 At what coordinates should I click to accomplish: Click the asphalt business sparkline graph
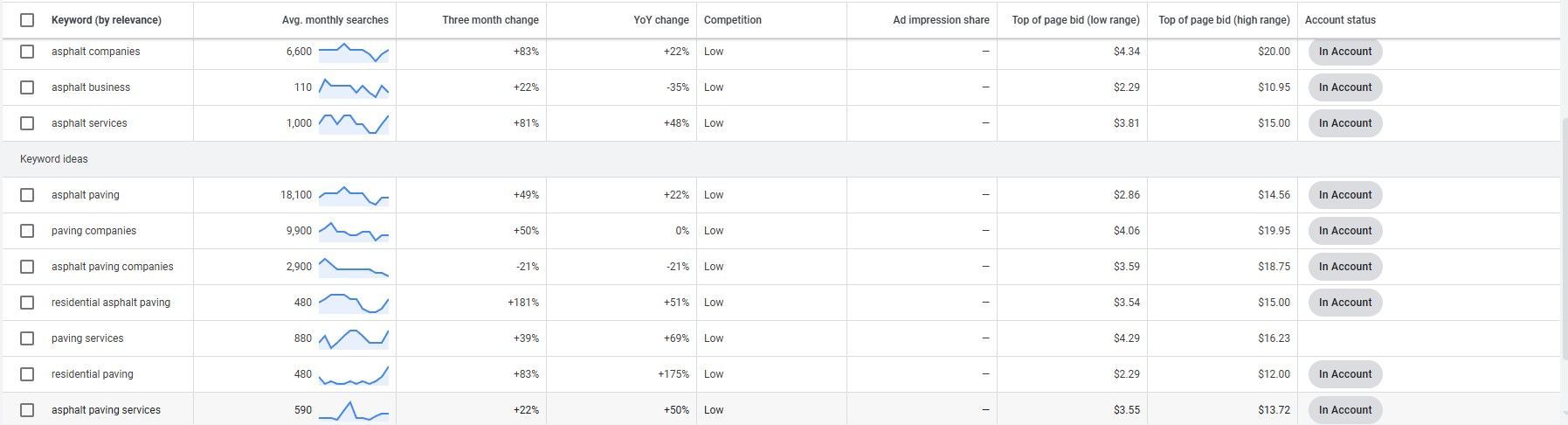click(x=354, y=87)
